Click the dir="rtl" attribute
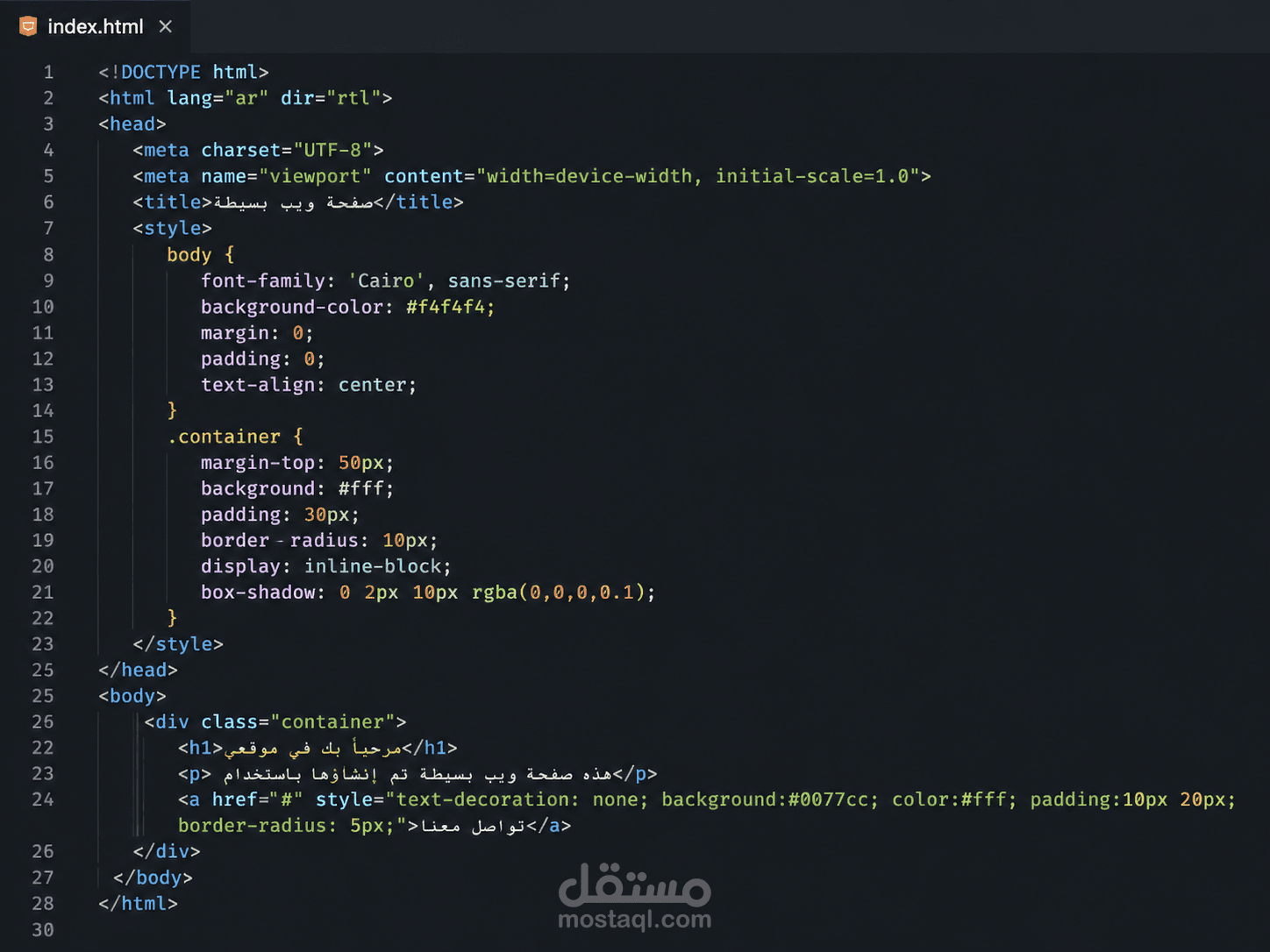Viewport: 1270px width, 952px height. [331, 98]
